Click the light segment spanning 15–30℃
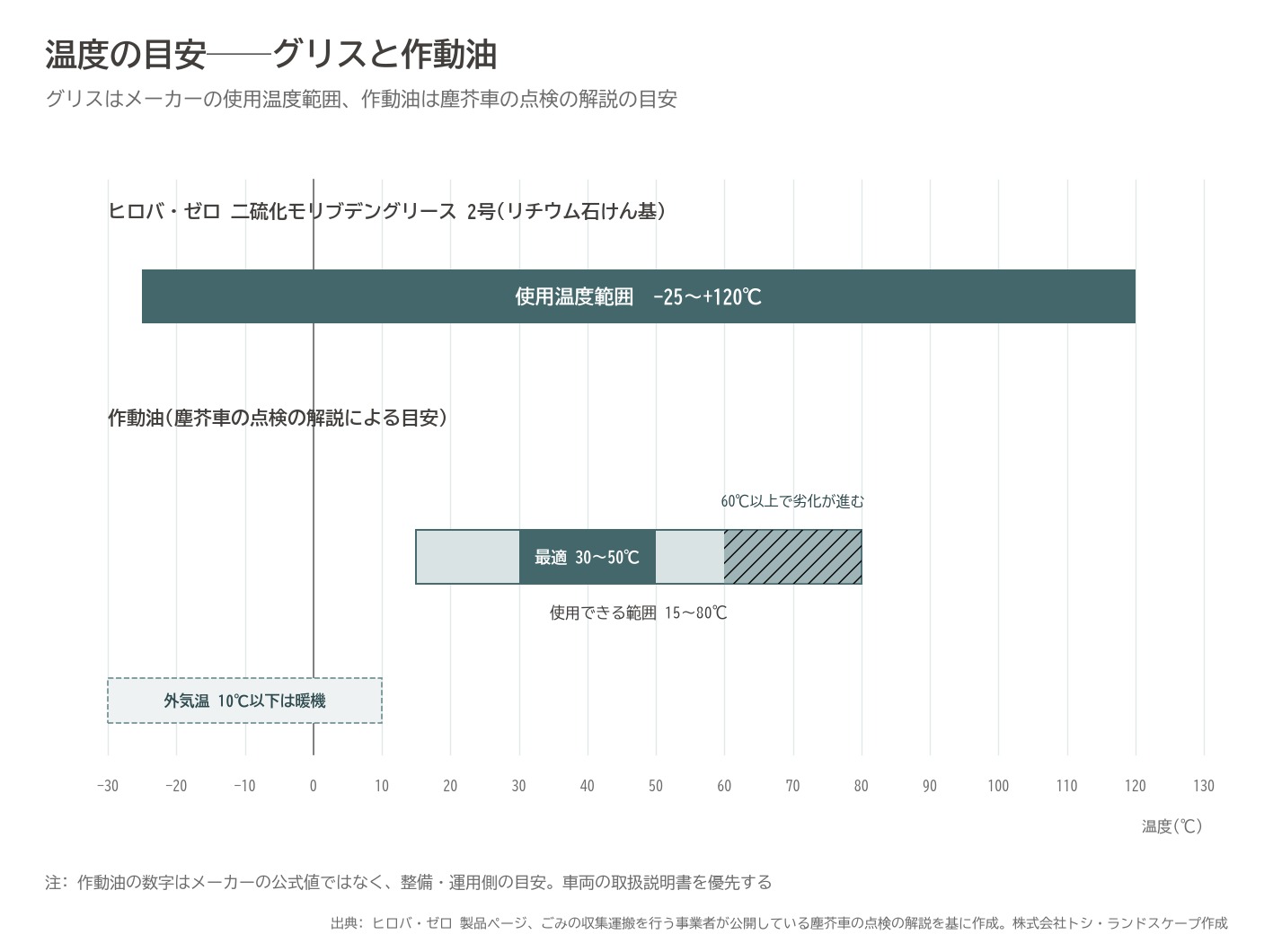 (468, 557)
